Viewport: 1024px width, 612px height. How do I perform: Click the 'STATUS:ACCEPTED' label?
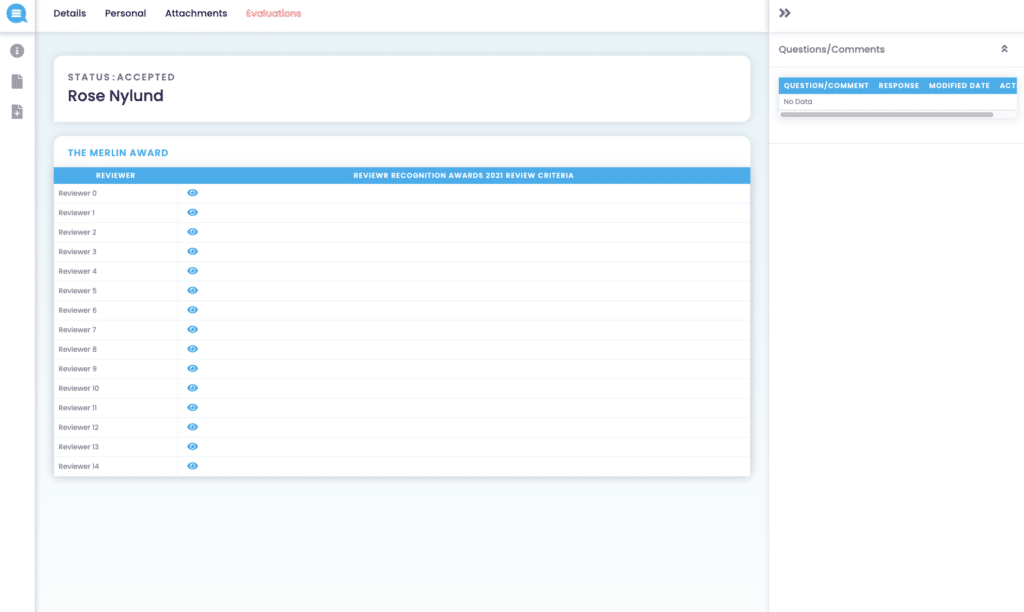121,77
